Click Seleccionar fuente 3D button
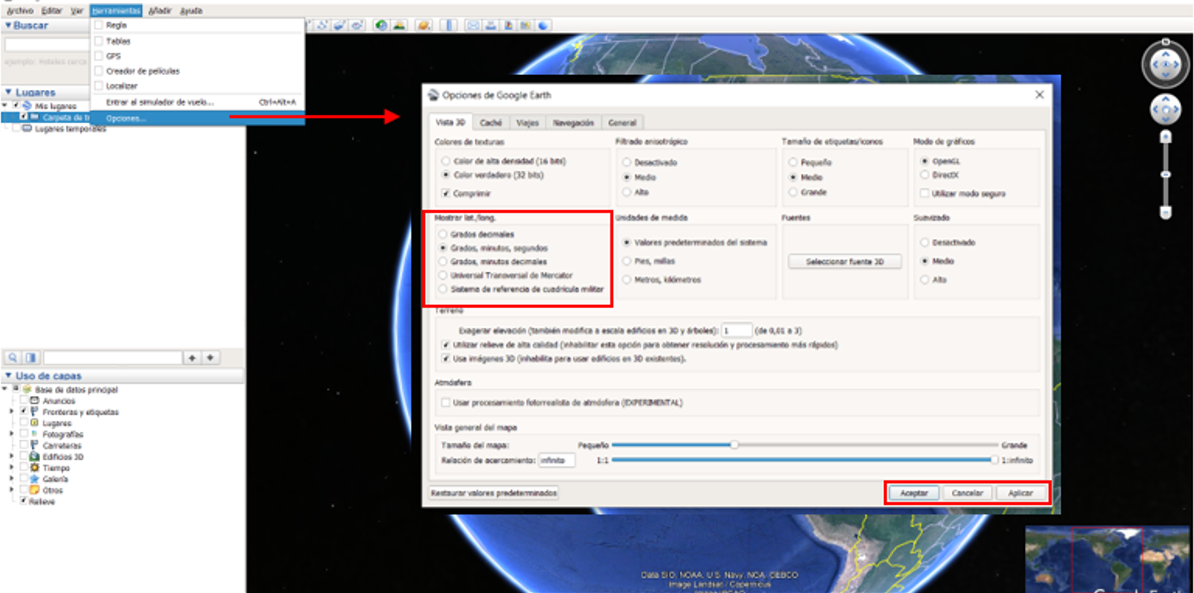This screenshot has width=1194, height=593. (845, 262)
